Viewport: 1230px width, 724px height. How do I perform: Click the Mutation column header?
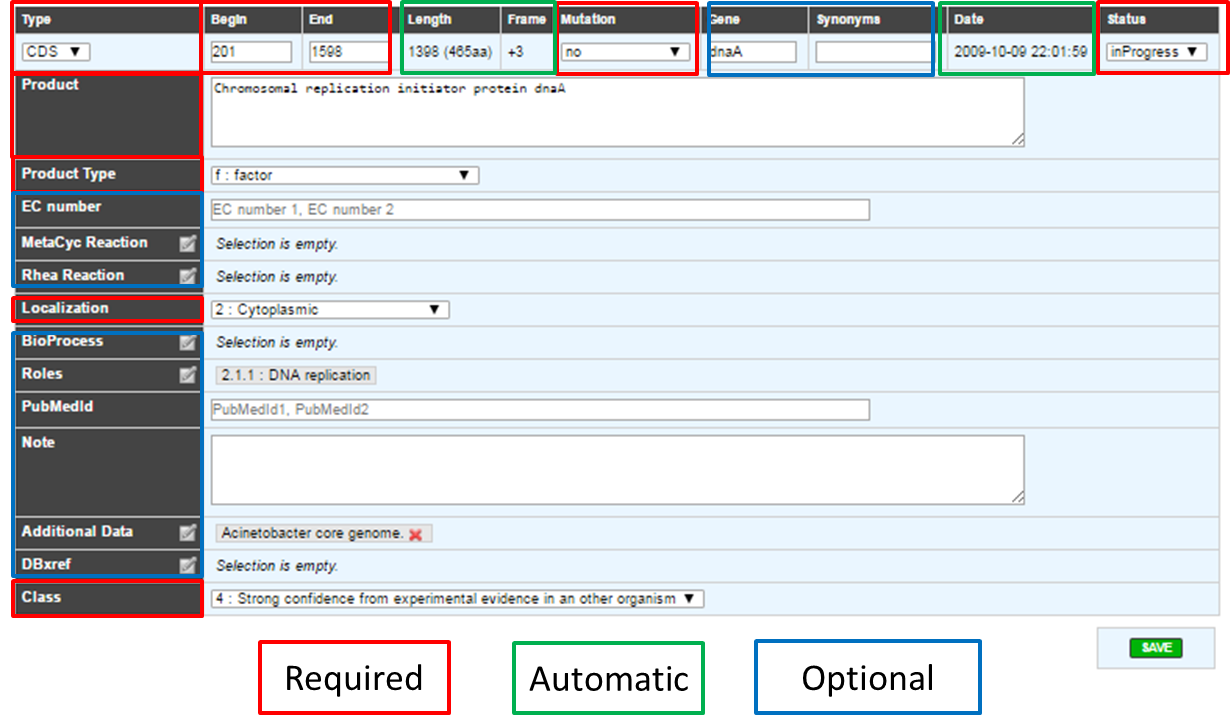point(588,19)
